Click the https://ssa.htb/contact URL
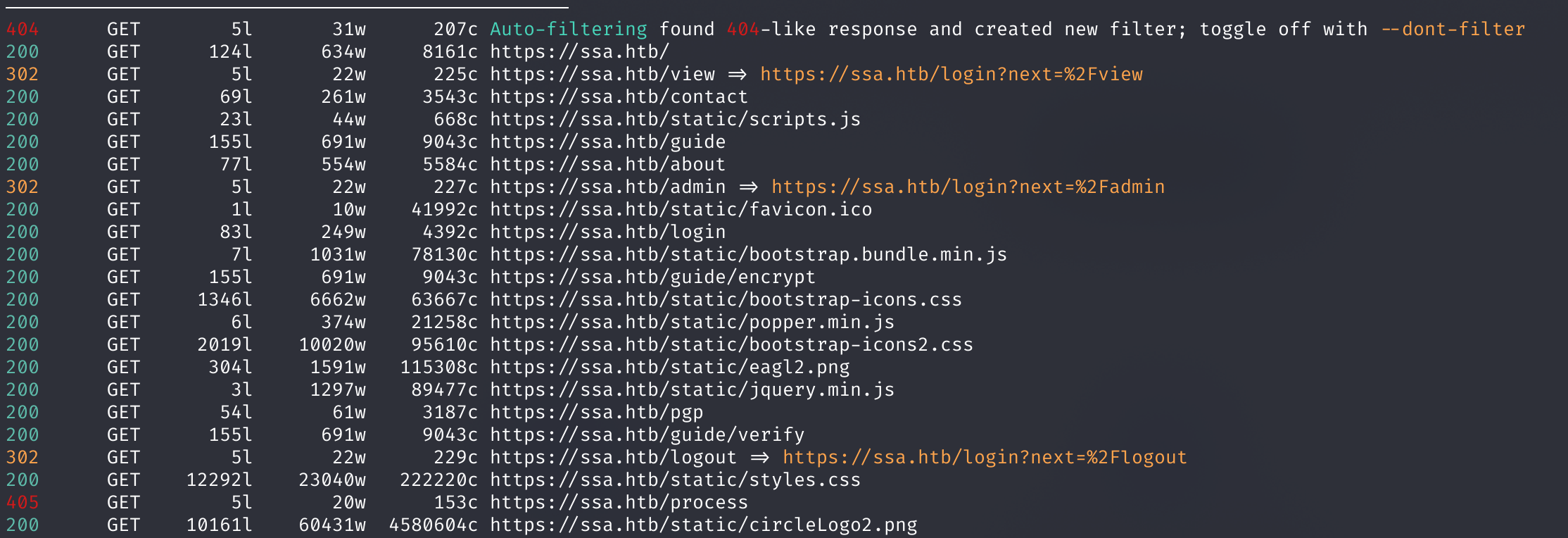 (619, 97)
